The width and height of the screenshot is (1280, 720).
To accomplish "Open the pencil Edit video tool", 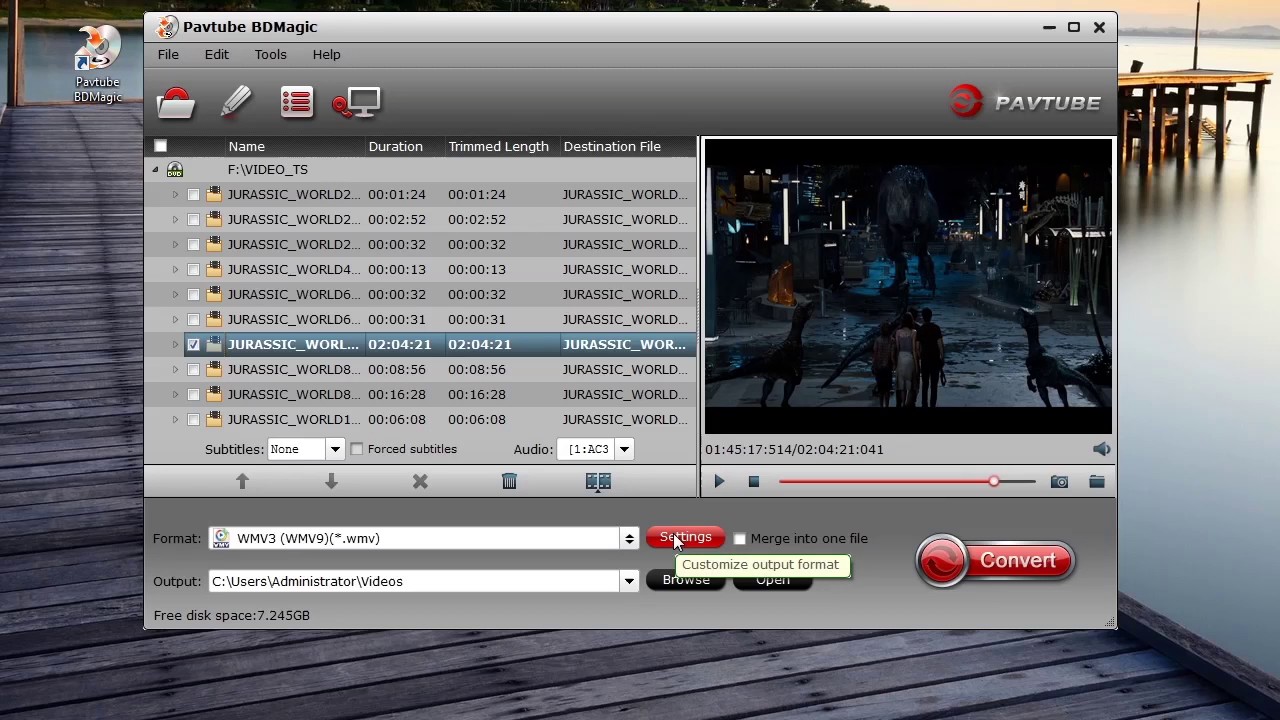I will pos(236,102).
